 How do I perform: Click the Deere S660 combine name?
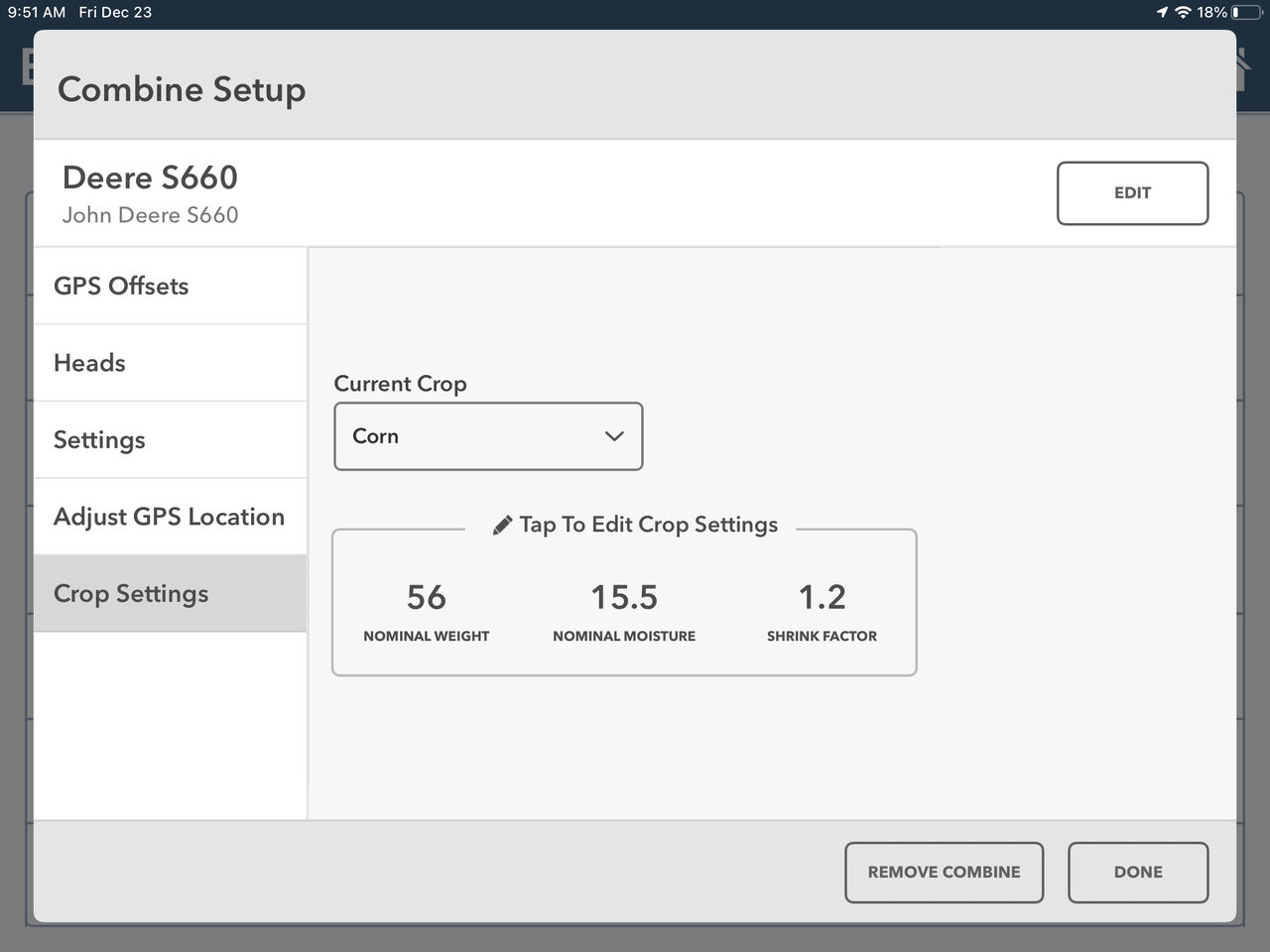click(x=150, y=178)
